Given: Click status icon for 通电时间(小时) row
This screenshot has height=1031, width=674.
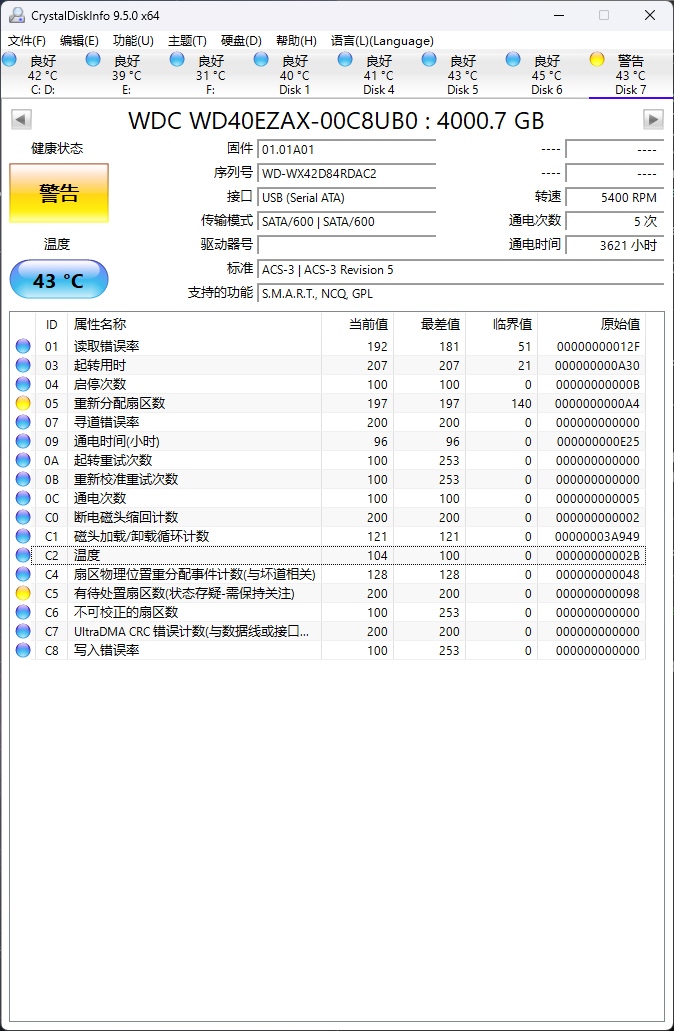Looking at the screenshot, I should [x=23, y=441].
